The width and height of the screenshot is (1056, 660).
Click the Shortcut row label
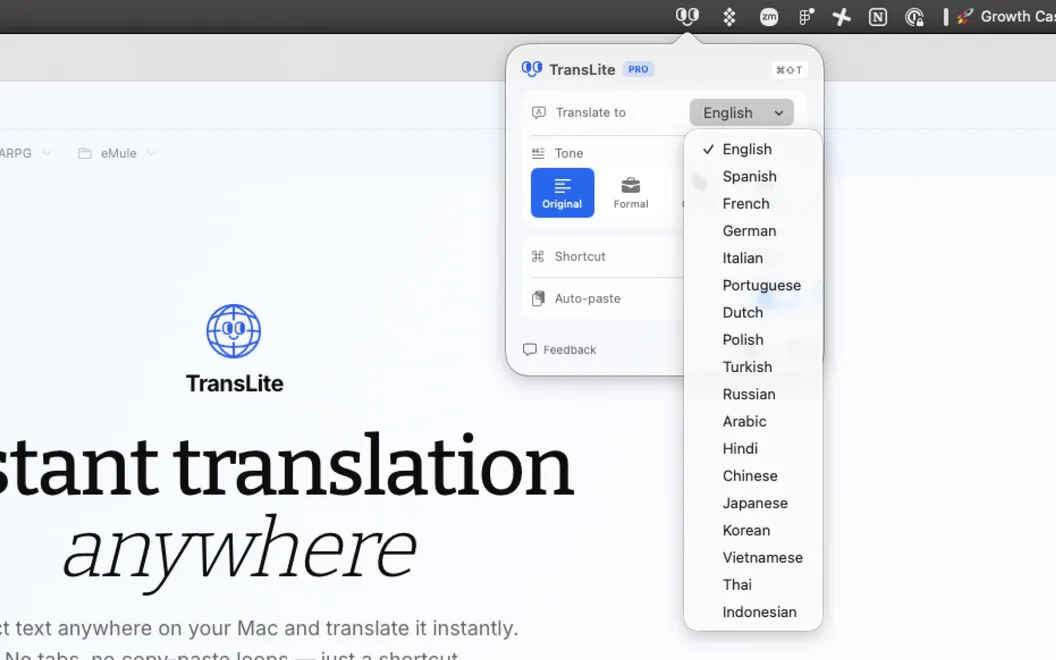580,257
